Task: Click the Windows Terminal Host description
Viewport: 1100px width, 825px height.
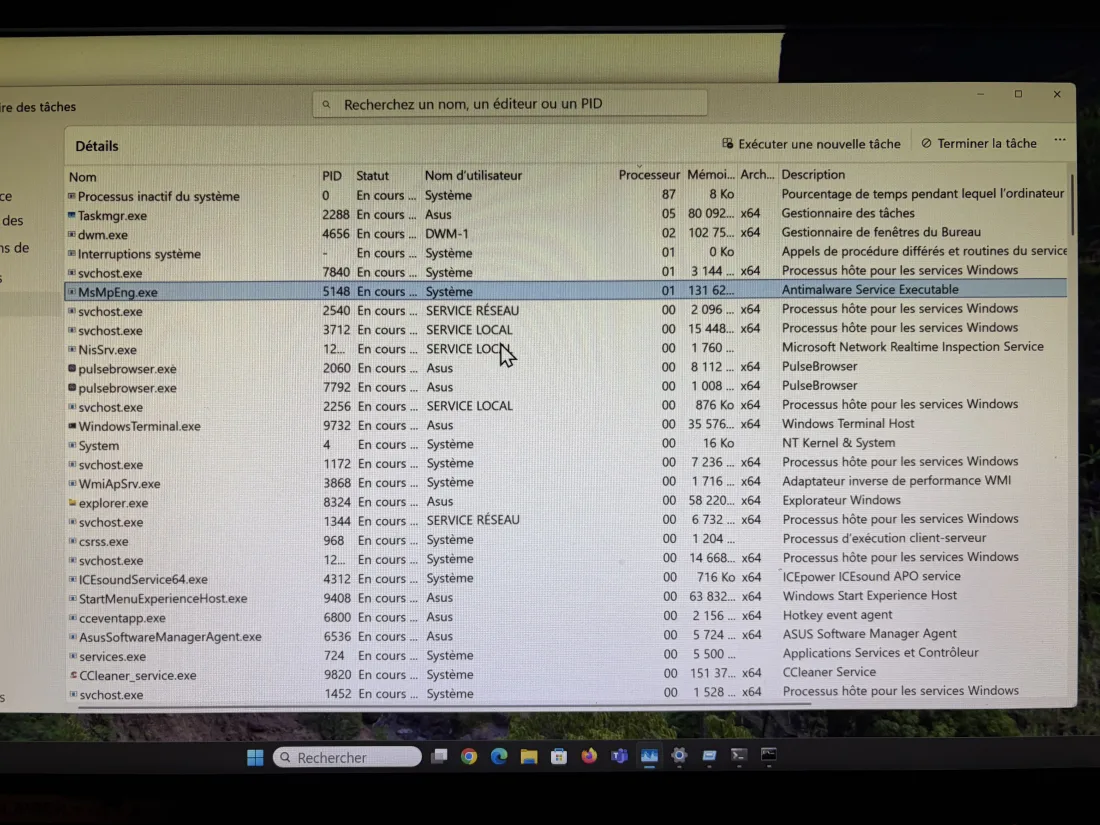Action: (x=848, y=423)
